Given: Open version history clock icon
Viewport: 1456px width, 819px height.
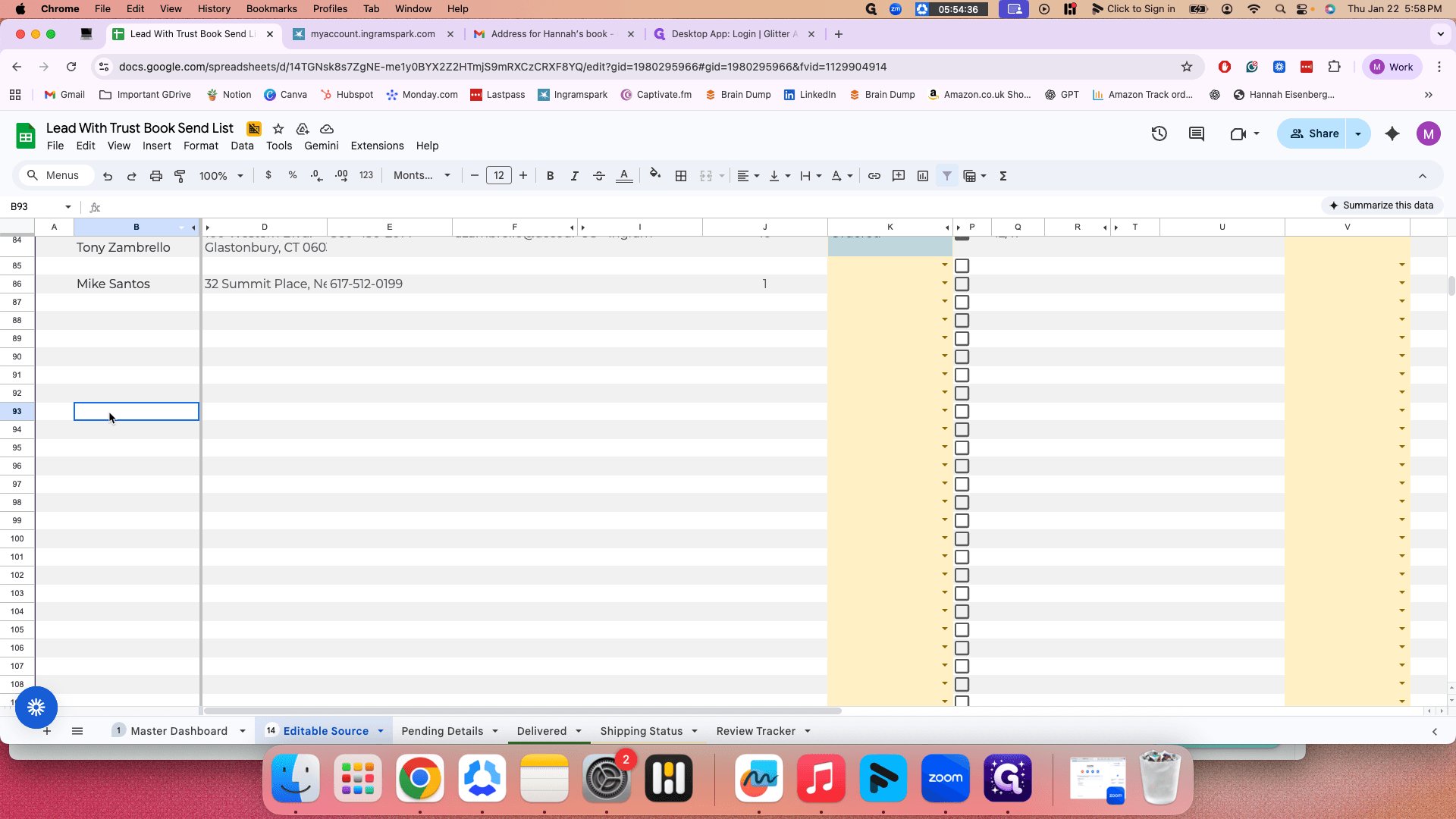Looking at the screenshot, I should (x=1159, y=134).
